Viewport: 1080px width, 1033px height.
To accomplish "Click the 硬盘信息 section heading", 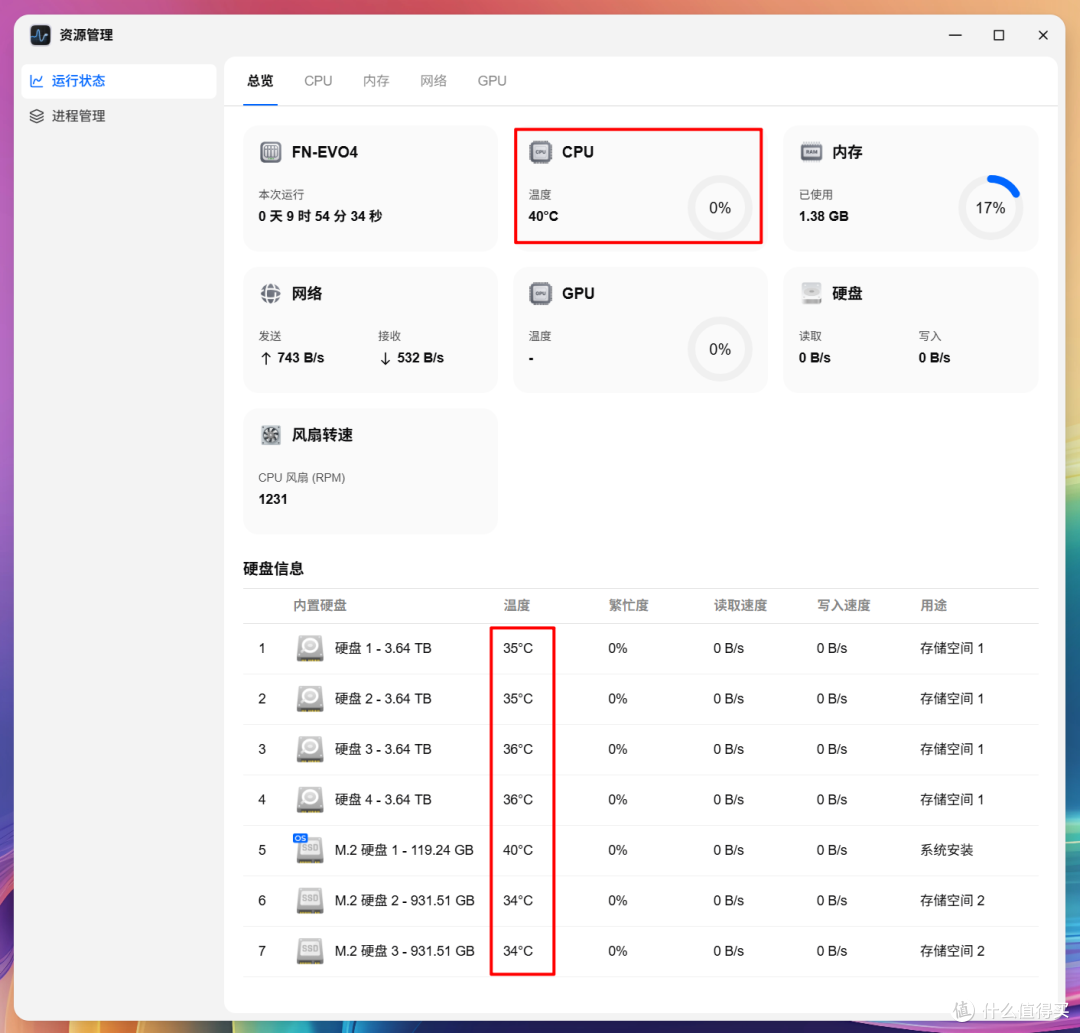I will tap(273, 569).
